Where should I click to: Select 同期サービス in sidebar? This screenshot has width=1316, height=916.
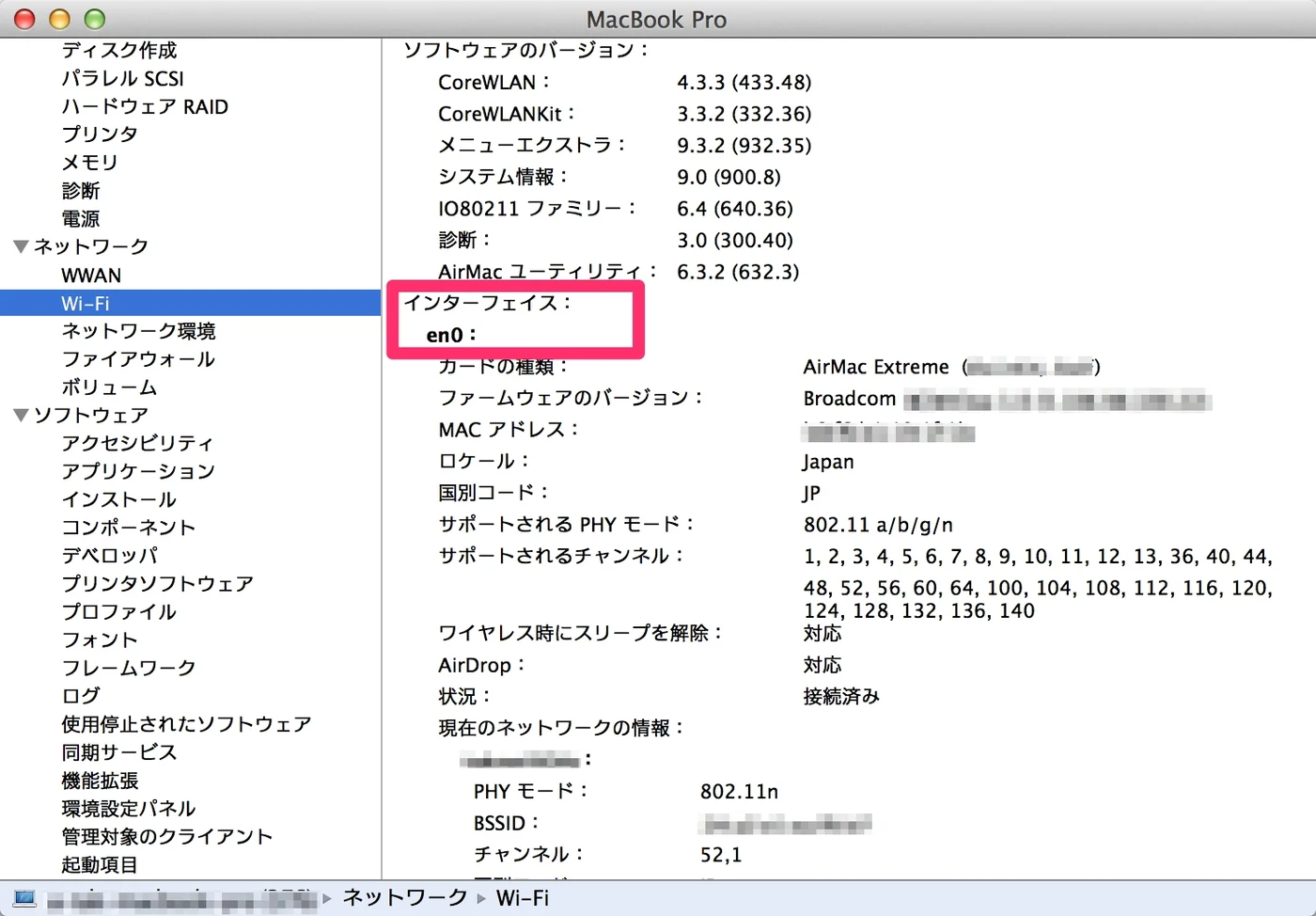point(119,752)
